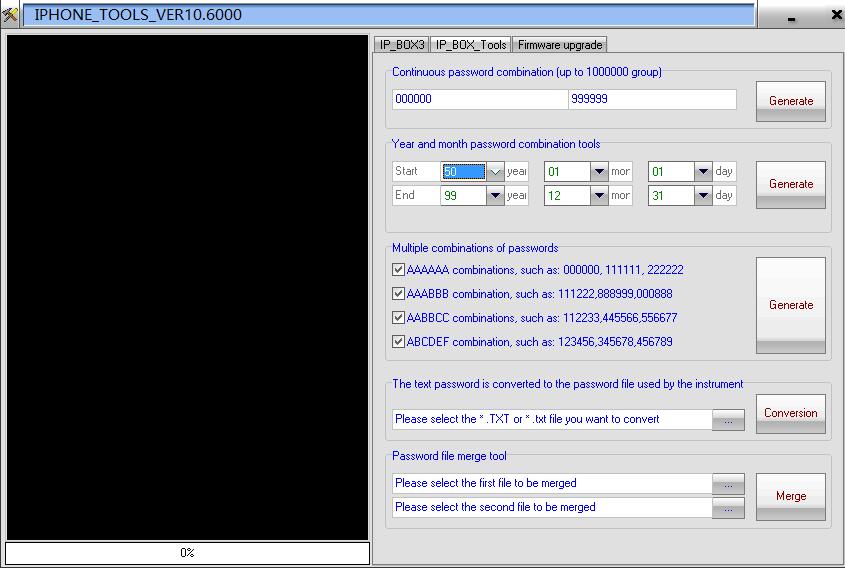Click the second file to be merged field
845x568 pixels.
pos(552,507)
